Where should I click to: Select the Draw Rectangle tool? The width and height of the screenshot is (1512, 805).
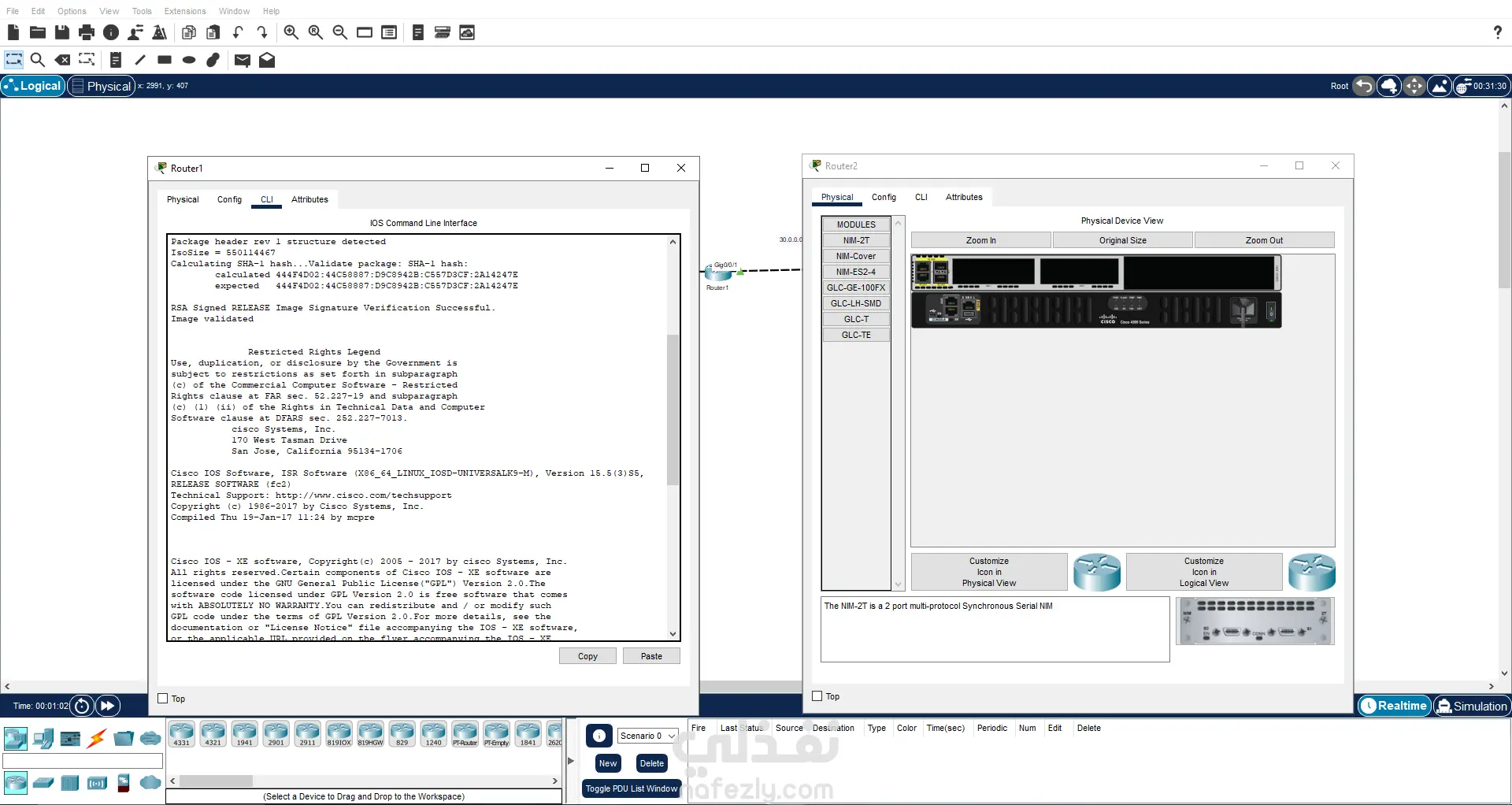click(165, 60)
